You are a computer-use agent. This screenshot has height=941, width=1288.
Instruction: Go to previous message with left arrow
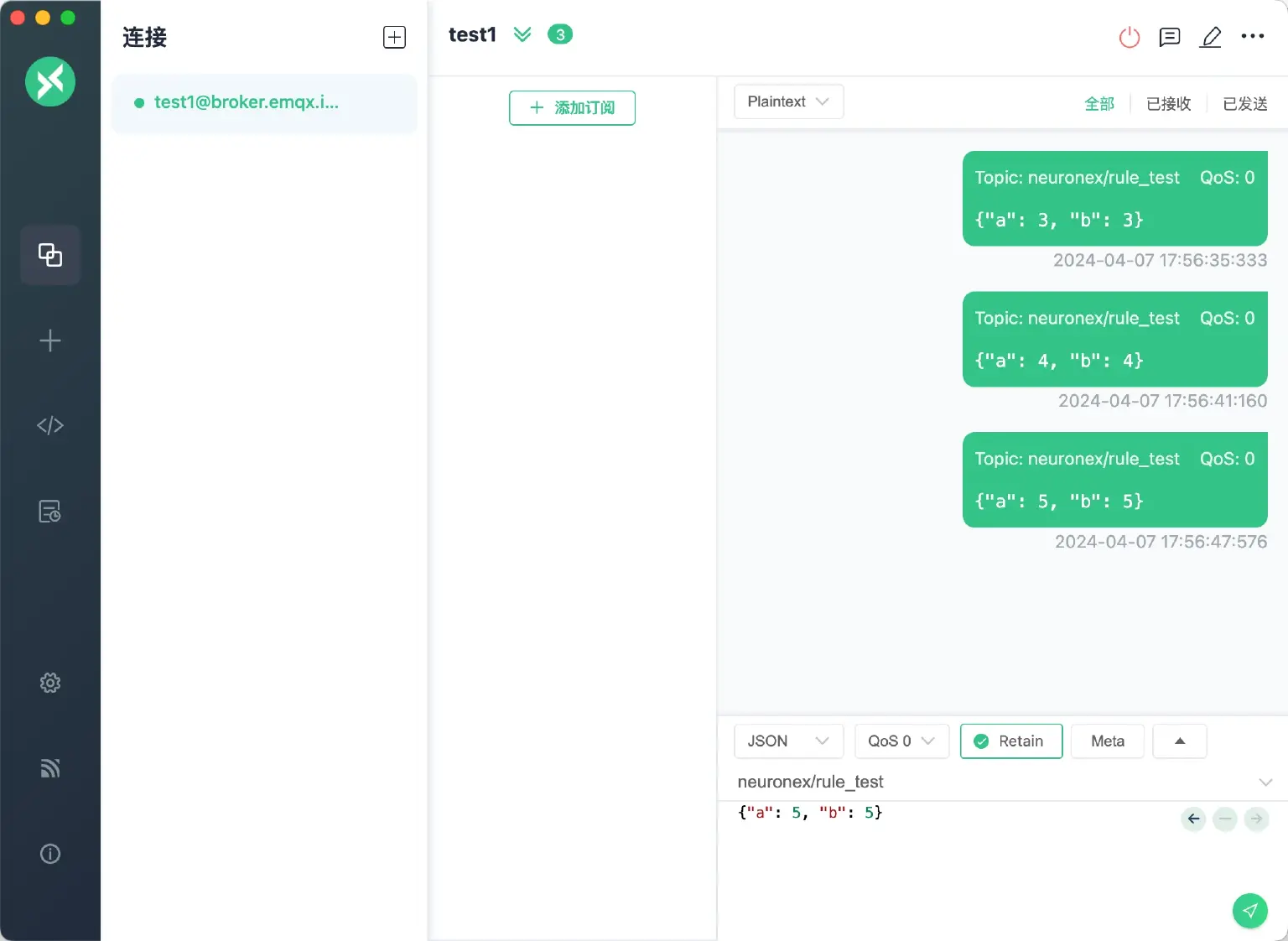point(1193,819)
